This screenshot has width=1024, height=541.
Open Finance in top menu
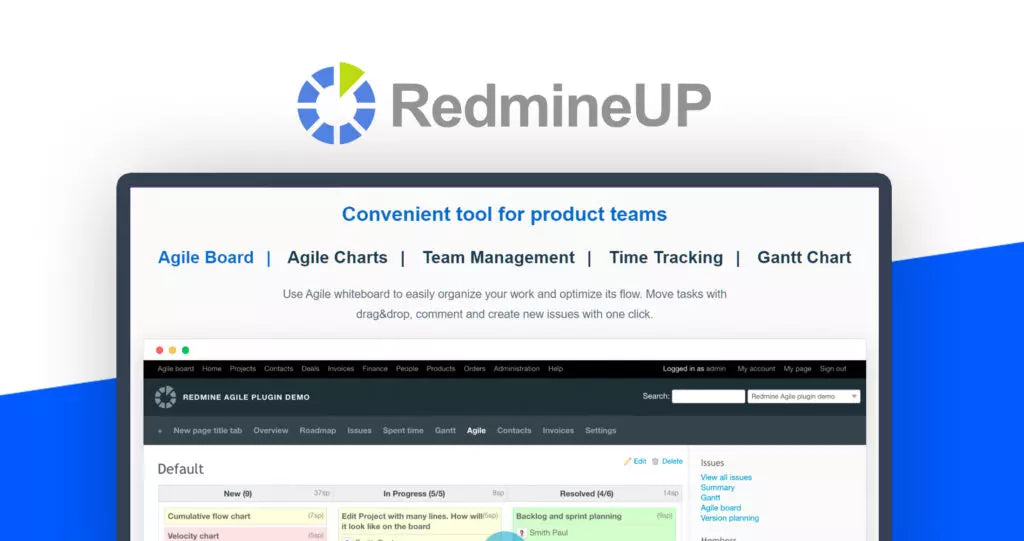[x=375, y=369]
